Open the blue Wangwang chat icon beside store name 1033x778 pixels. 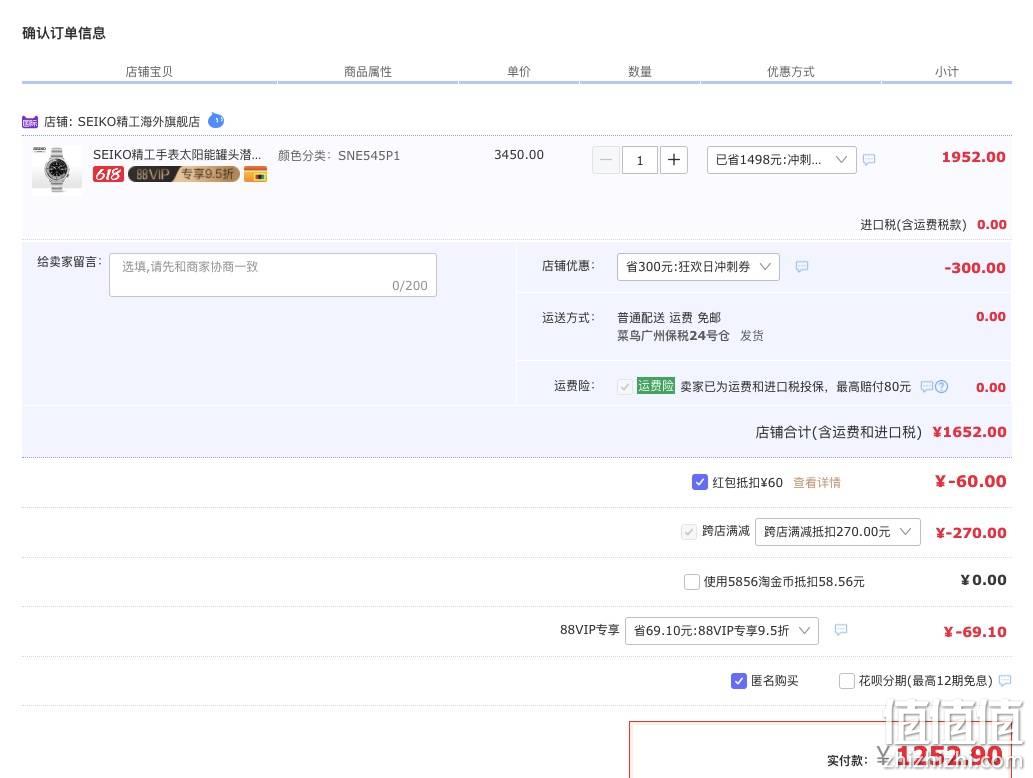(x=216, y=121)
